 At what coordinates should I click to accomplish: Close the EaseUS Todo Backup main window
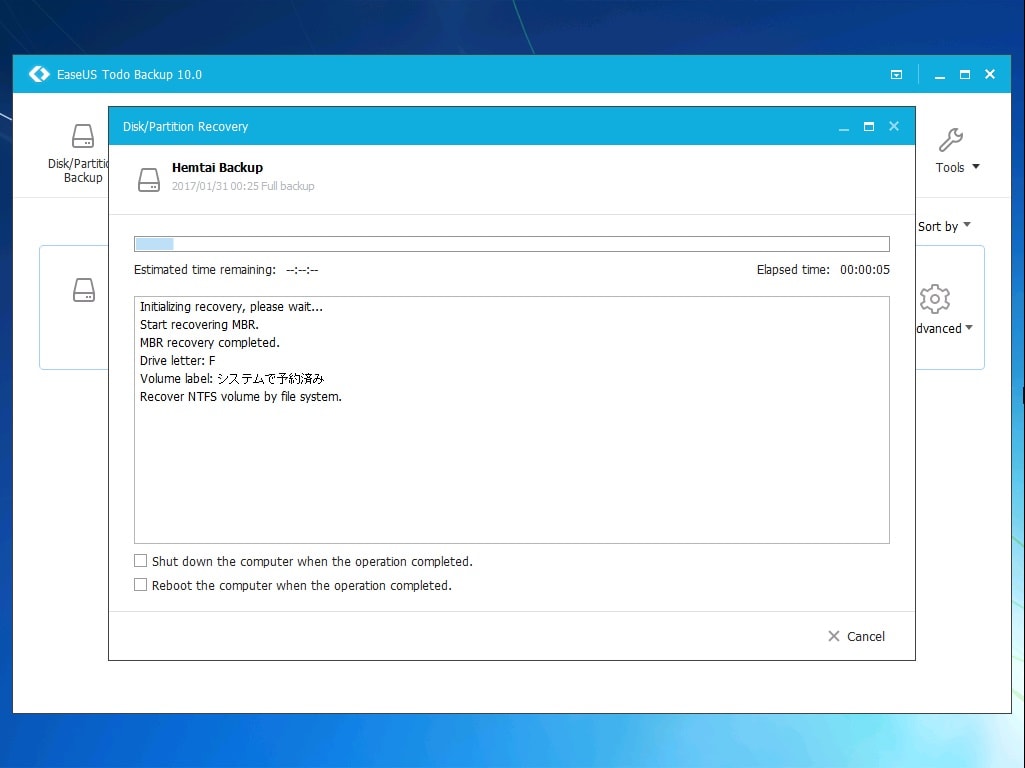tap(990, 75)
